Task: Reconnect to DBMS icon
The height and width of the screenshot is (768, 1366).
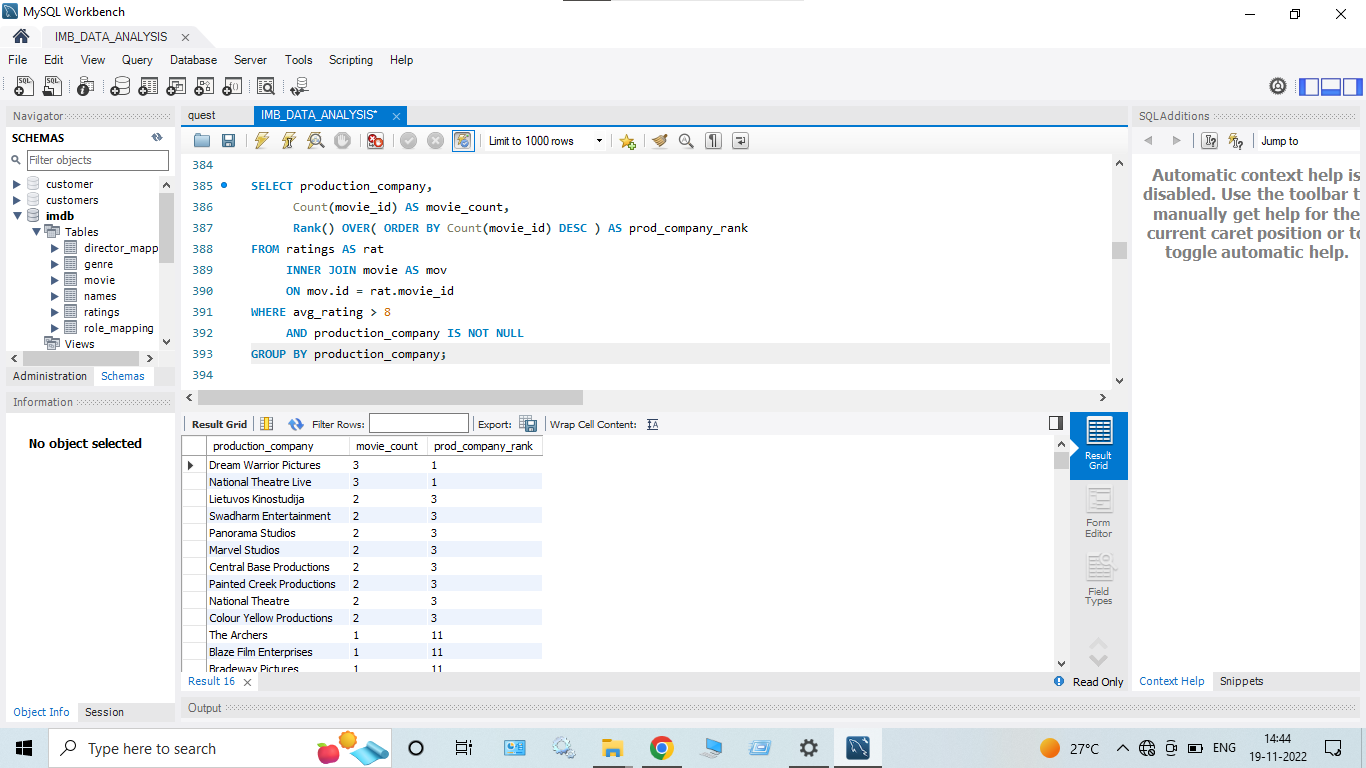Action: click(x=299, y=87)
